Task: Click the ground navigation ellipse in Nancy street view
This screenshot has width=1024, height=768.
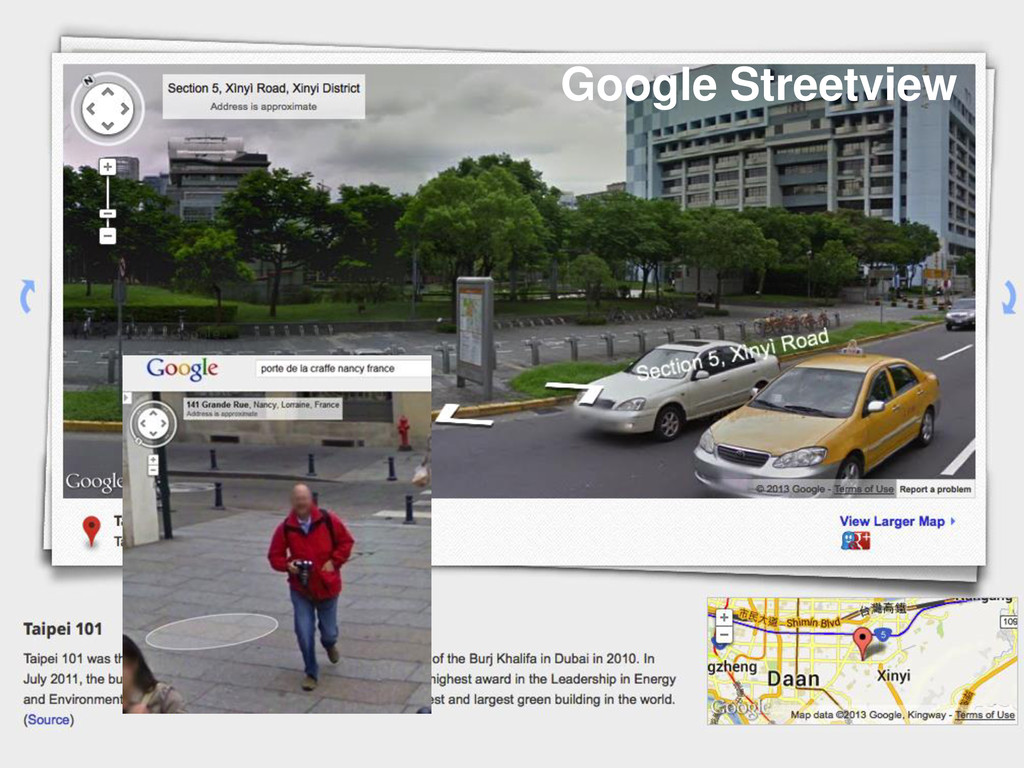Action: coord(212,631)
